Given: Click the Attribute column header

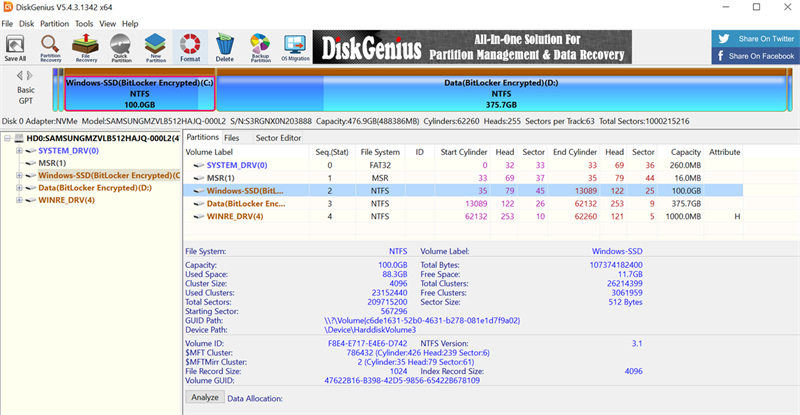Looking at the screenshot, I should coord(724,152).
